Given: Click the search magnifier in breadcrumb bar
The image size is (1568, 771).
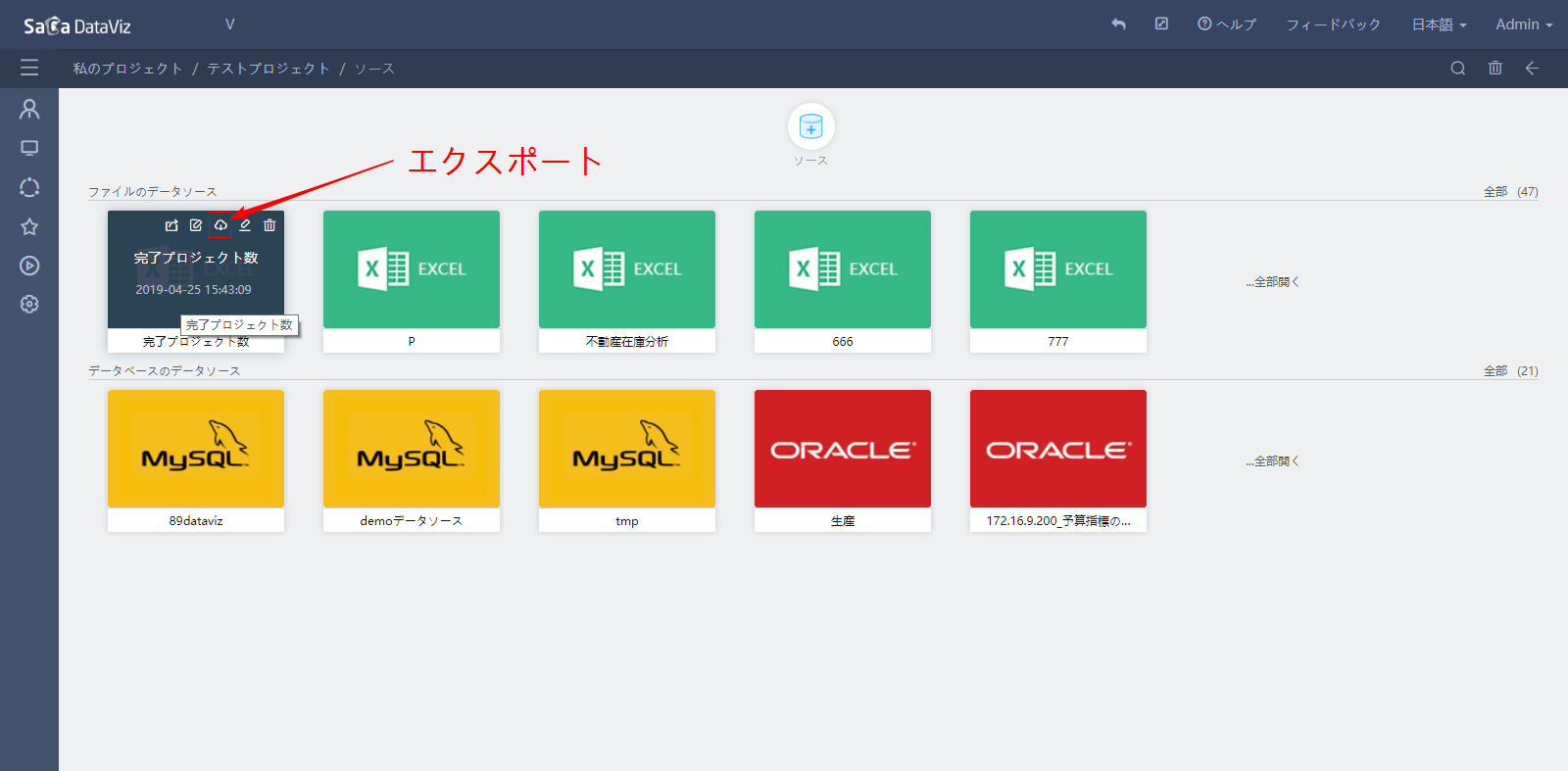Looking at the screenshot, I should point(1458,68).
